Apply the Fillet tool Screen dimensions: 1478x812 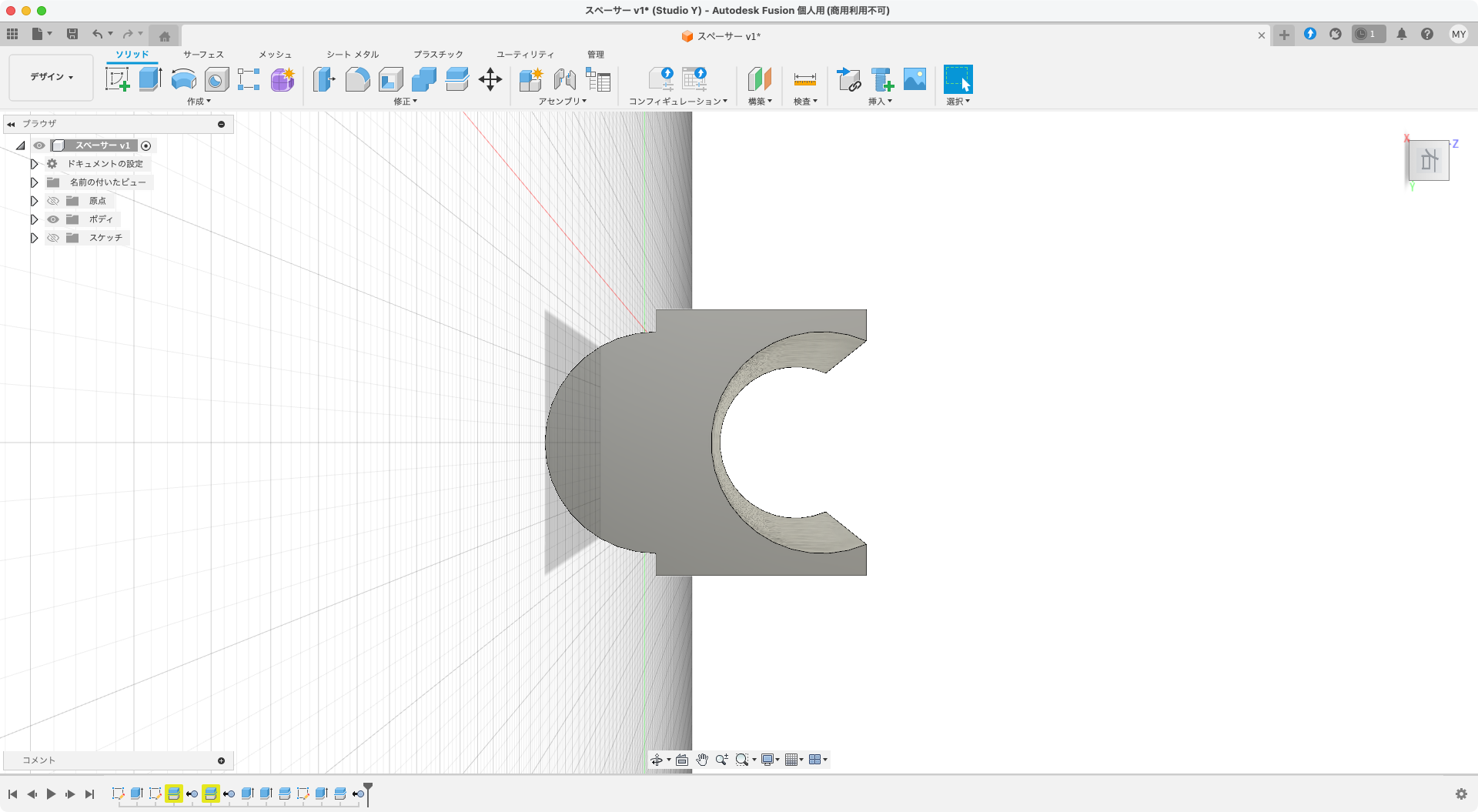[357, 79]
